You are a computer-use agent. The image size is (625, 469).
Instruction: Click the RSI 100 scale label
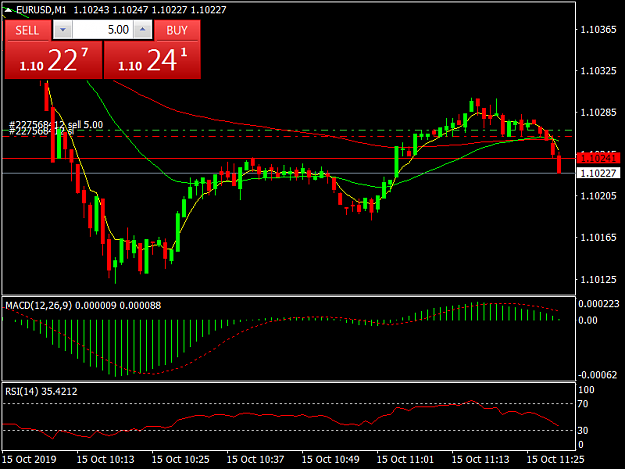point(586,390)
